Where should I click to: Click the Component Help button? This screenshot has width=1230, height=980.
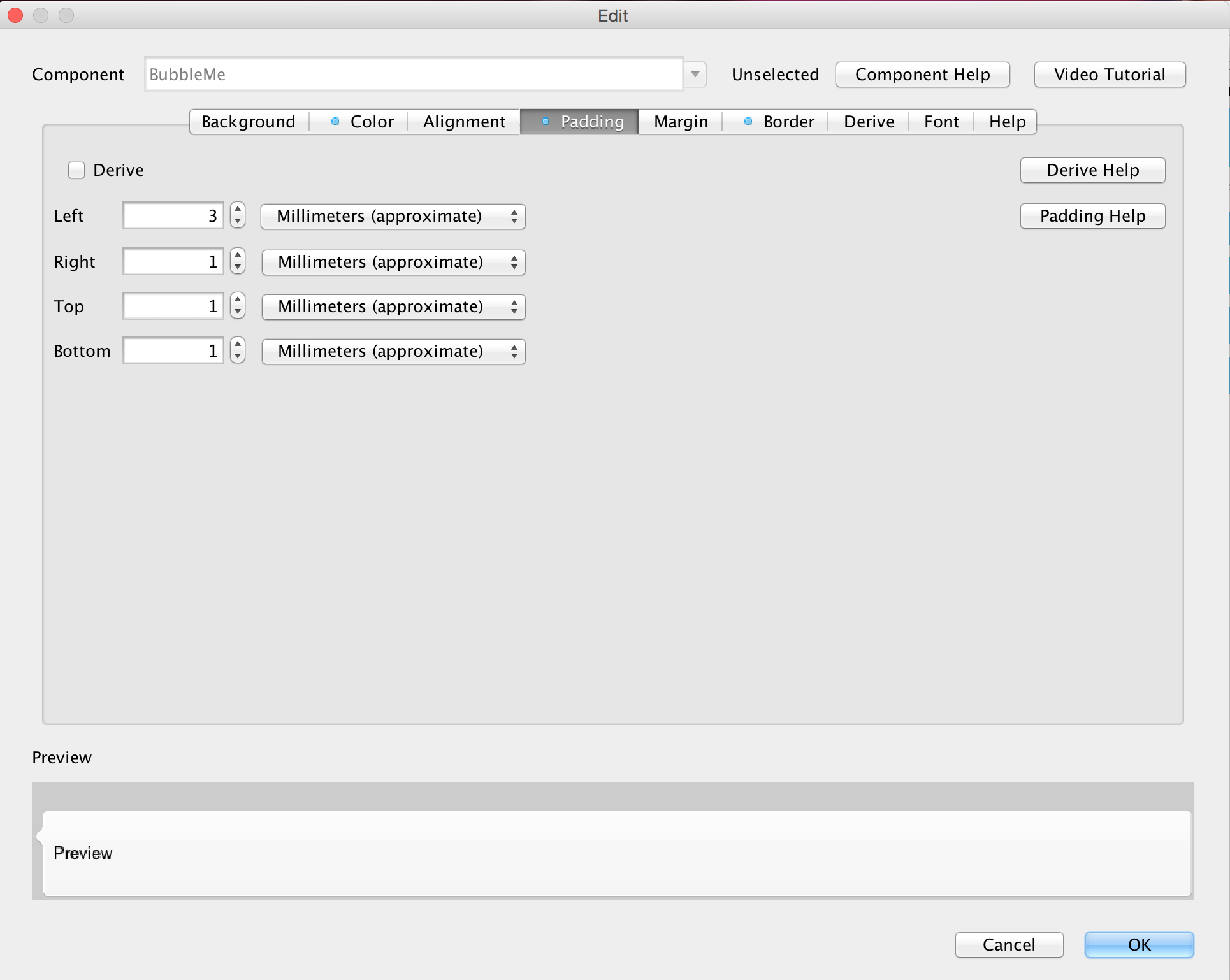[922, 74]
